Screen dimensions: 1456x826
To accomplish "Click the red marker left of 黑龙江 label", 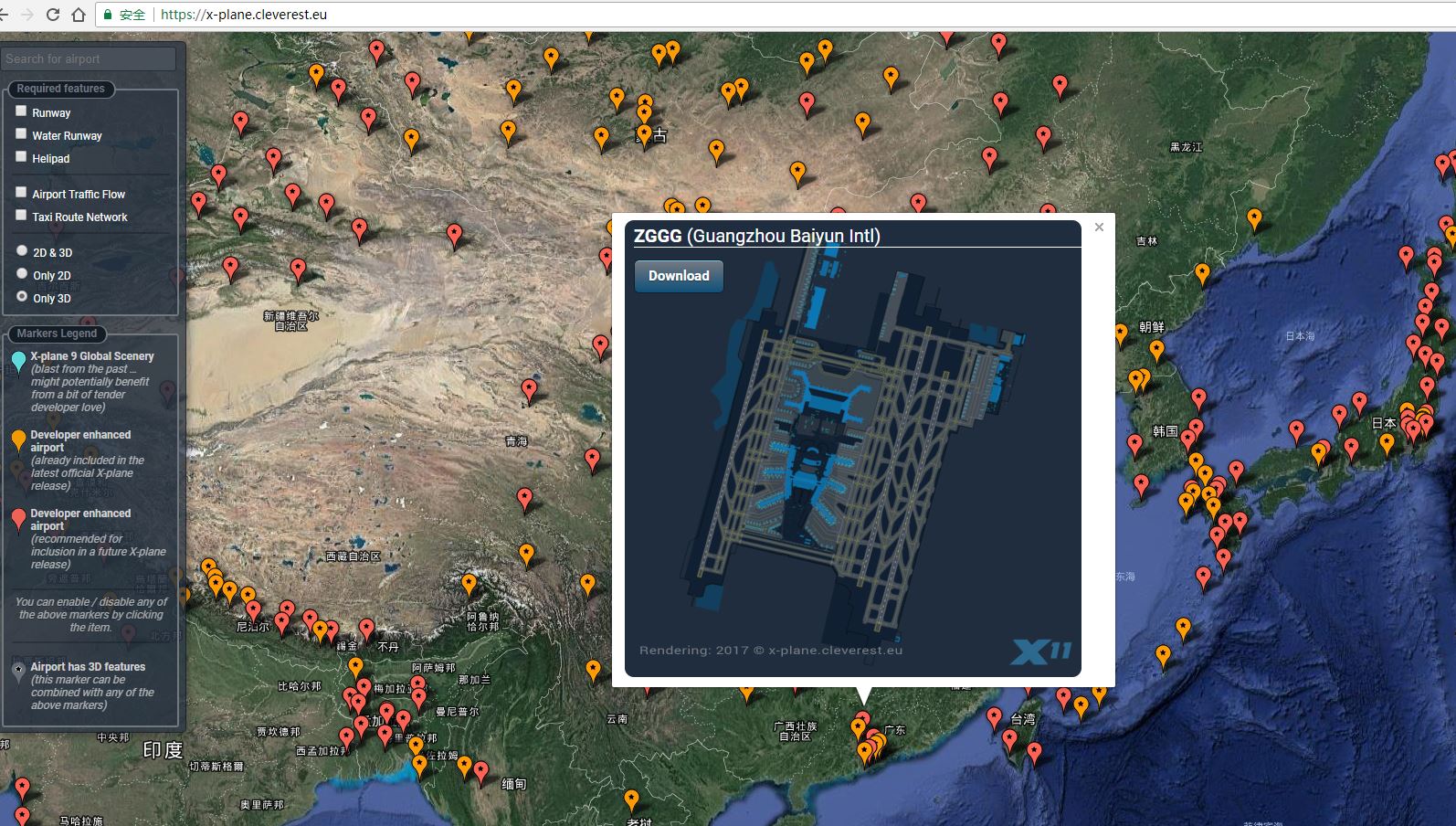I will [x=1044, y=138].
